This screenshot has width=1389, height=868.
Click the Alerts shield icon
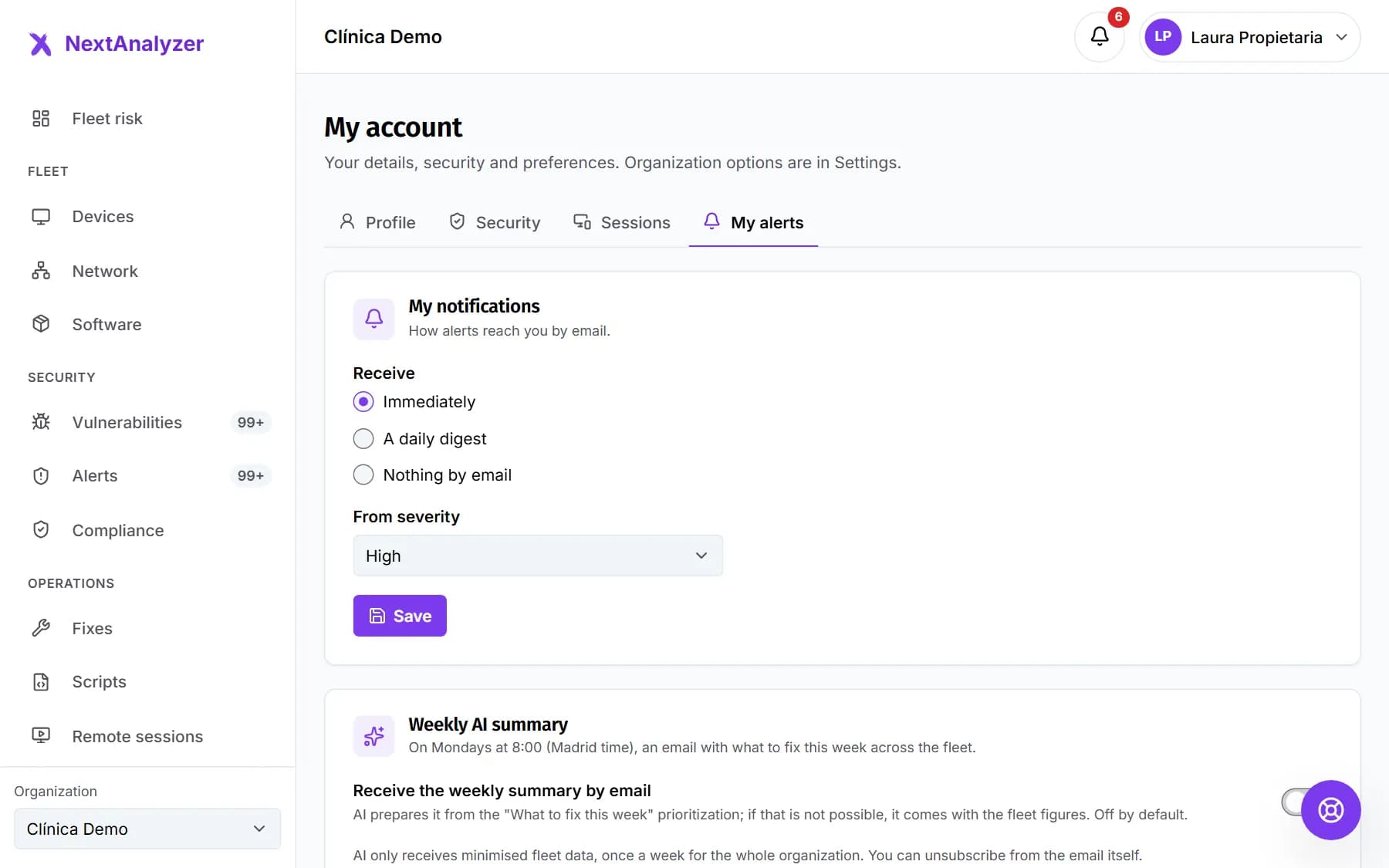coord(41,476)
